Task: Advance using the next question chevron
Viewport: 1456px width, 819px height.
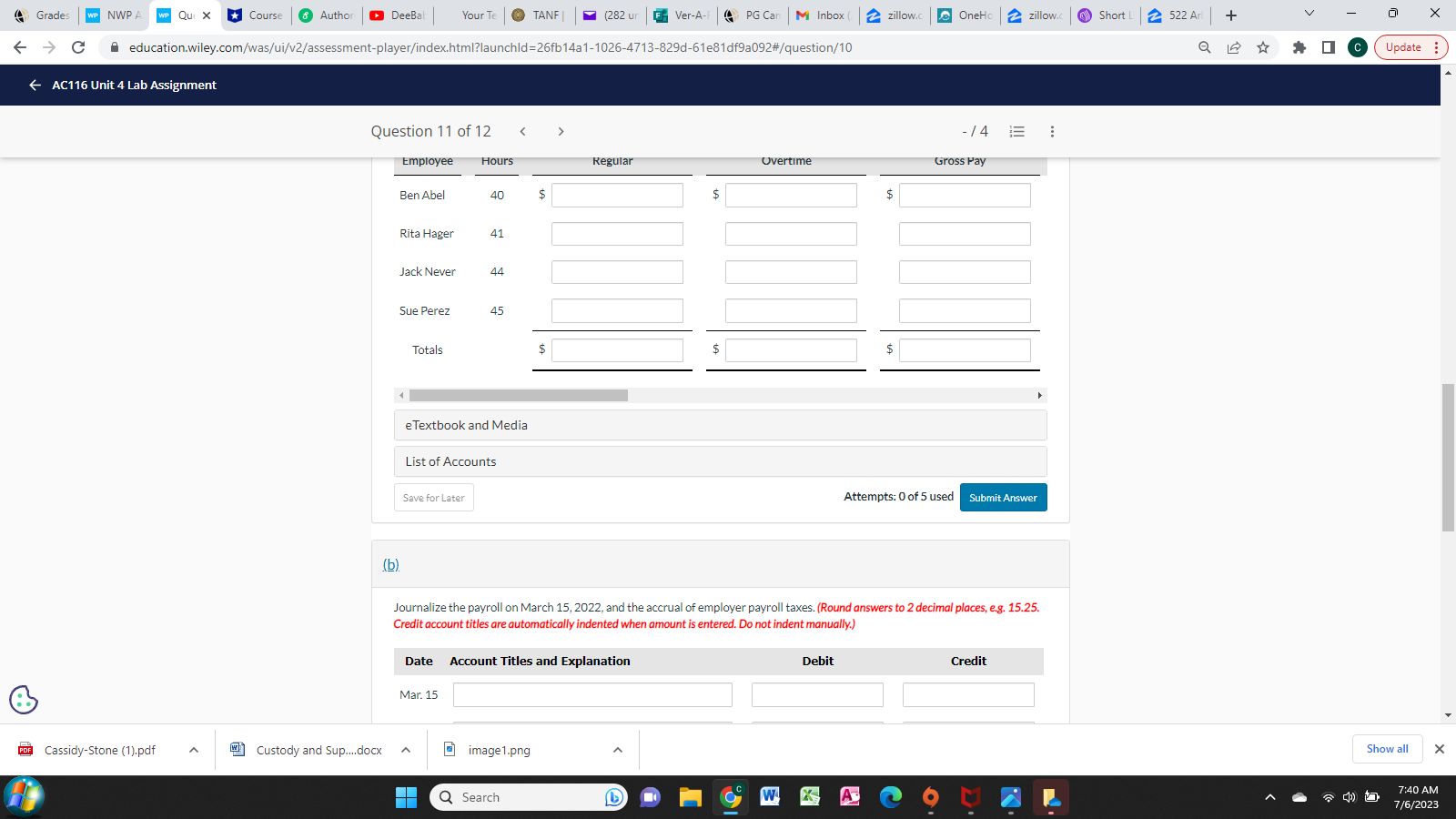Action: [x=561, y=131]
